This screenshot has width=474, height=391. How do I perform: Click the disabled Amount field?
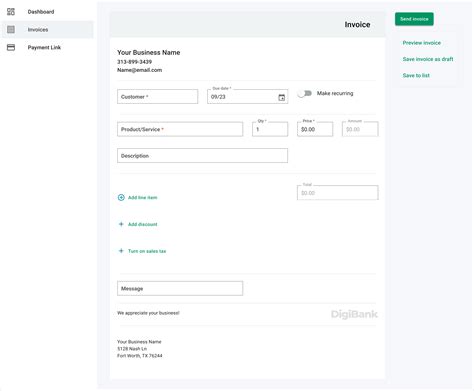360,129
